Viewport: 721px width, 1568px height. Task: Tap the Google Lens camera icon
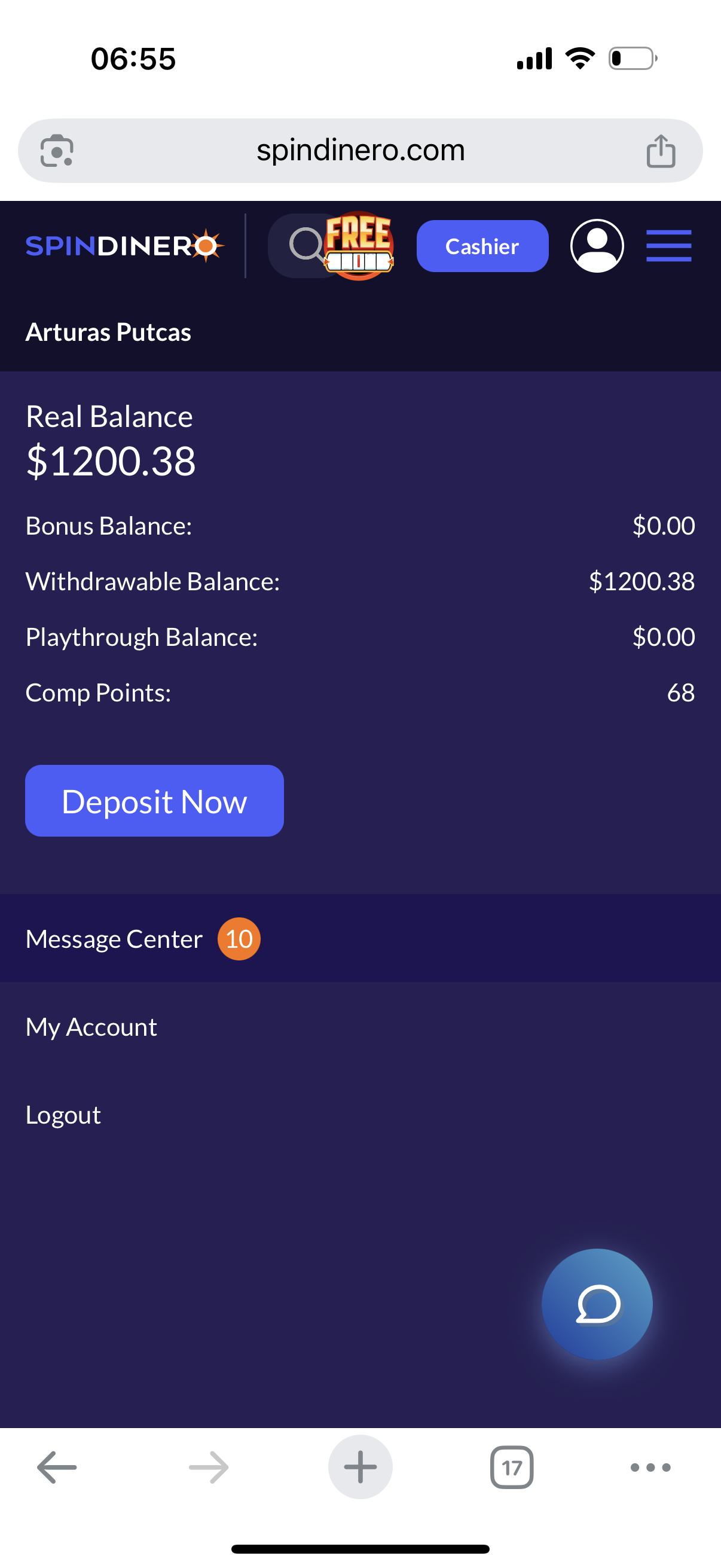(x=57, y=150)
